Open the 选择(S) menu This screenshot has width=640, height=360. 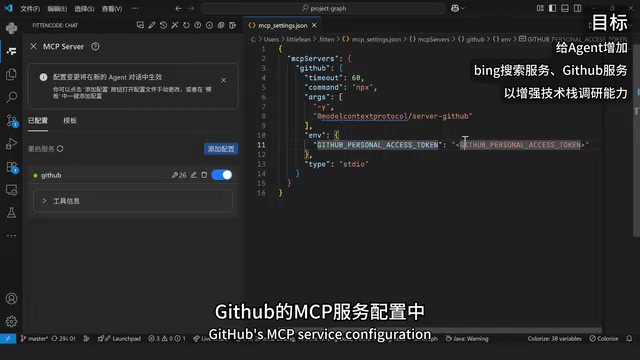tap(84, 9)
